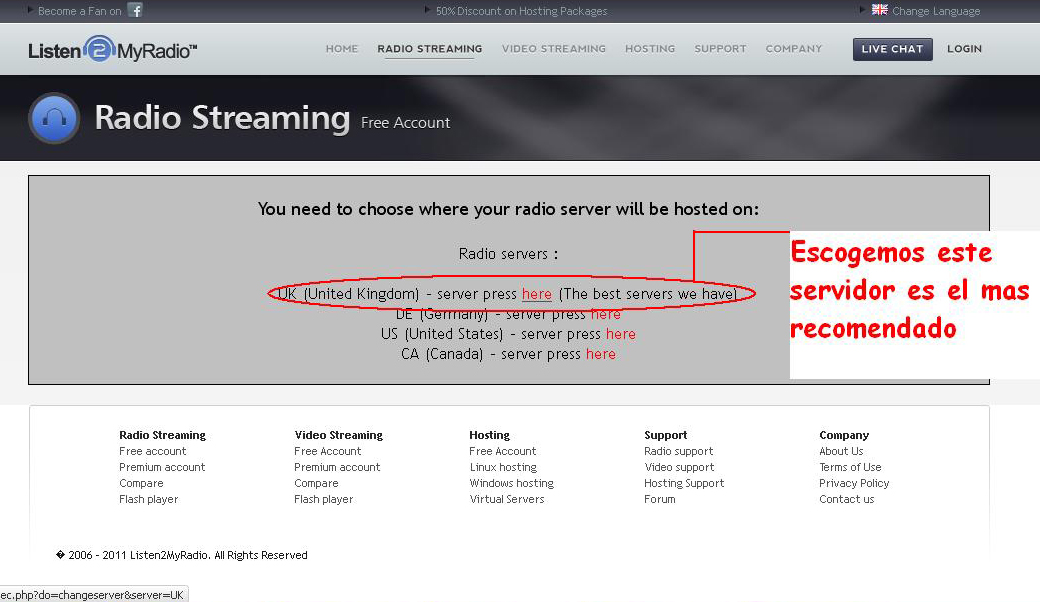1040x602 pixels.
Task: Click the LOGIN button
Action: click(963, 48)
